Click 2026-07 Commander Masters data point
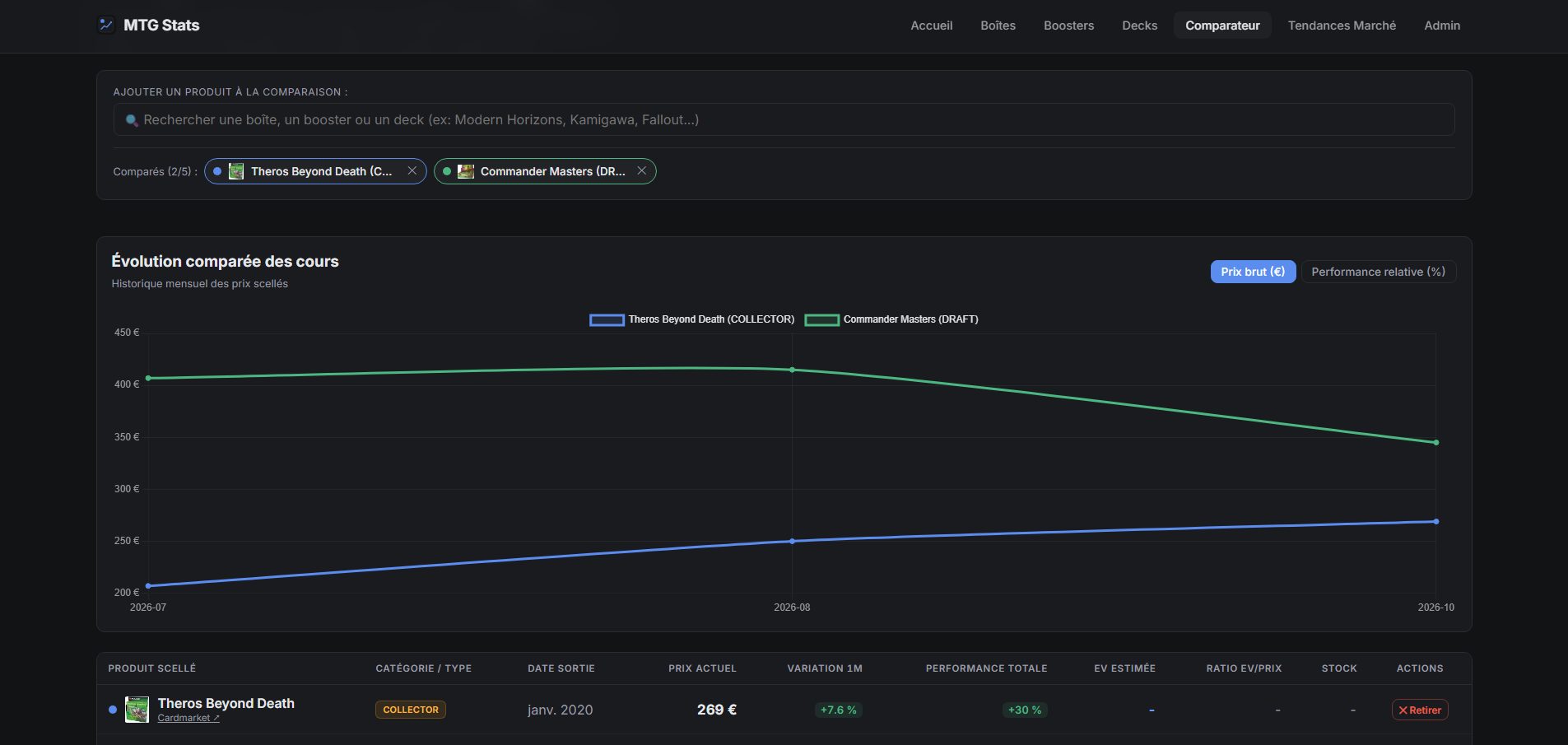Viewport: 1568px width, 745px height. [148, 378]
